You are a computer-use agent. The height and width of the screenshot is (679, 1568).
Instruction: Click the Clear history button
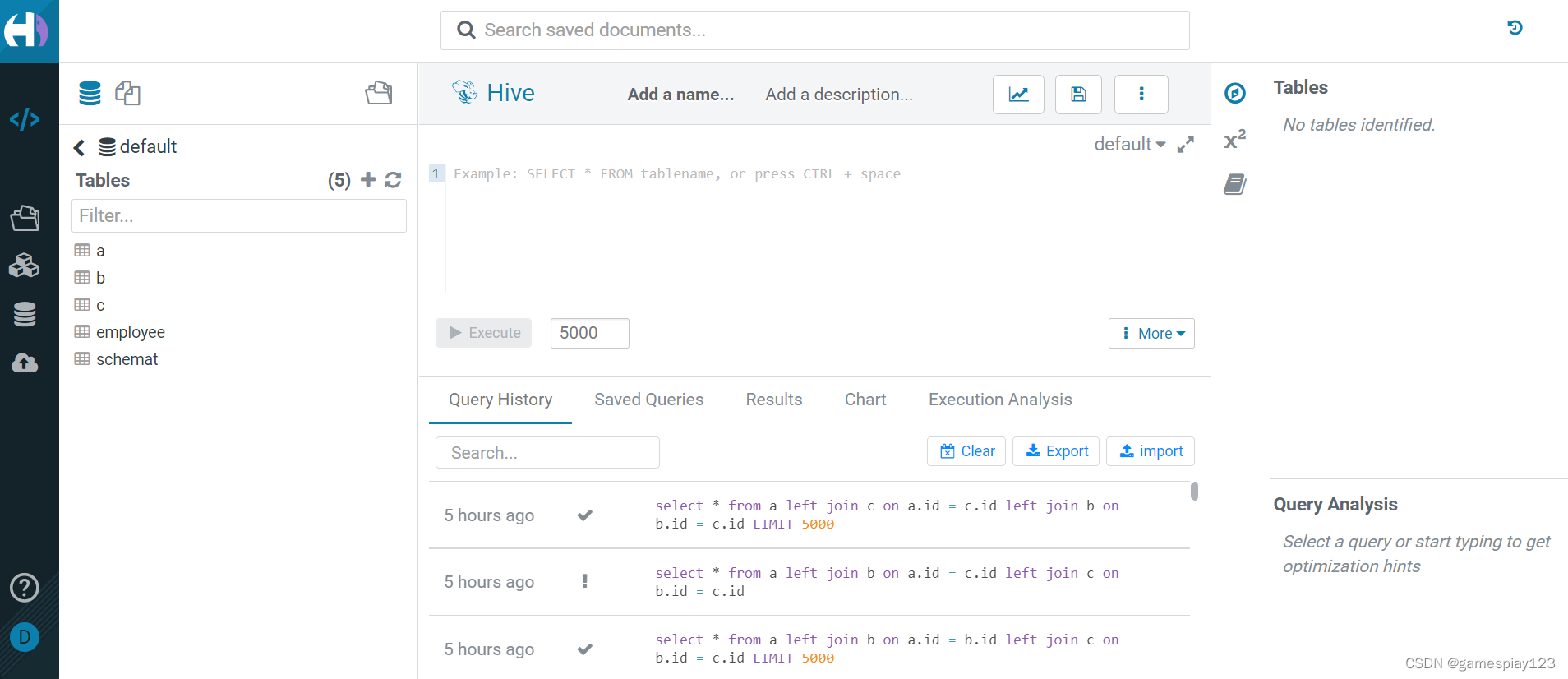tap(966, 451)
